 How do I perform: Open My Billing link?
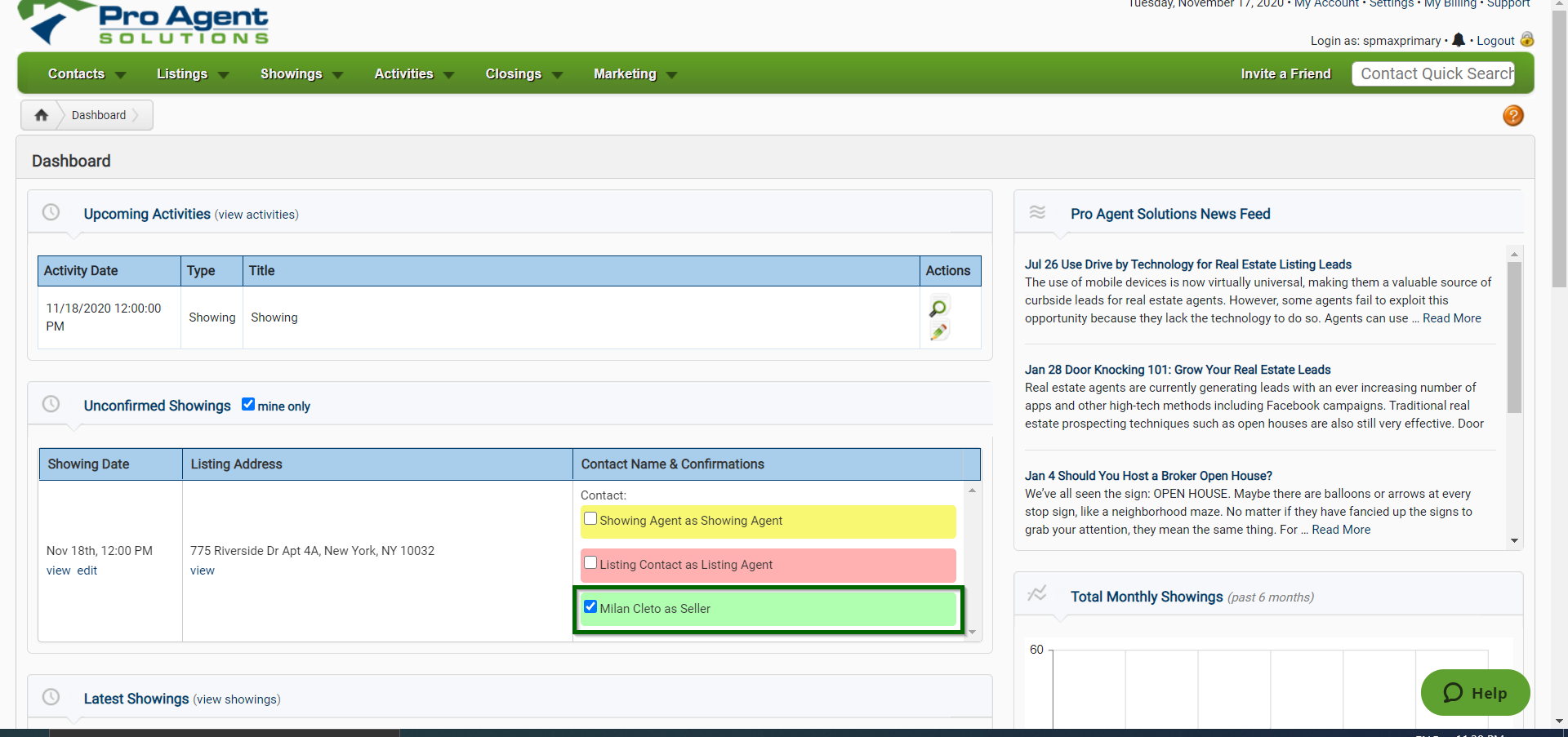(1450, 4)
